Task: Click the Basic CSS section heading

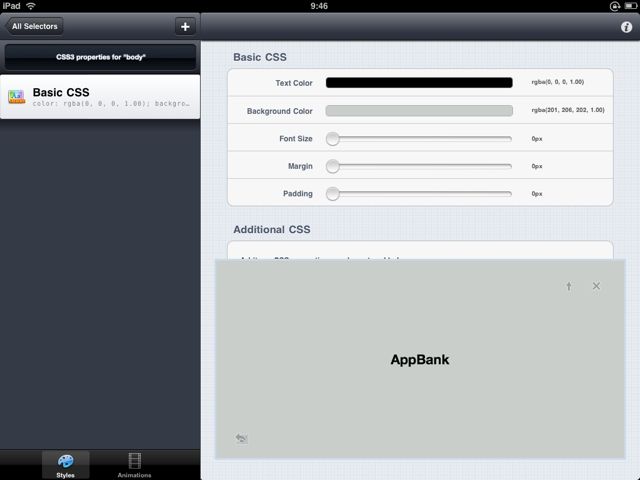Action: click(260, 57)
